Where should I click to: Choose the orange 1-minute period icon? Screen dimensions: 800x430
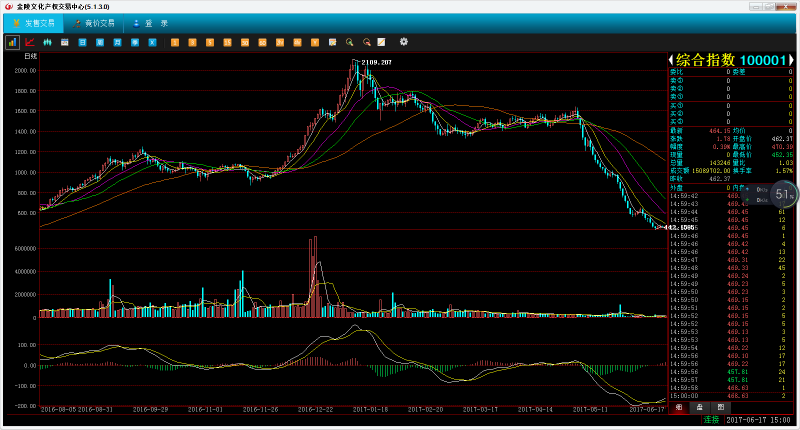[x=175, y=42]
